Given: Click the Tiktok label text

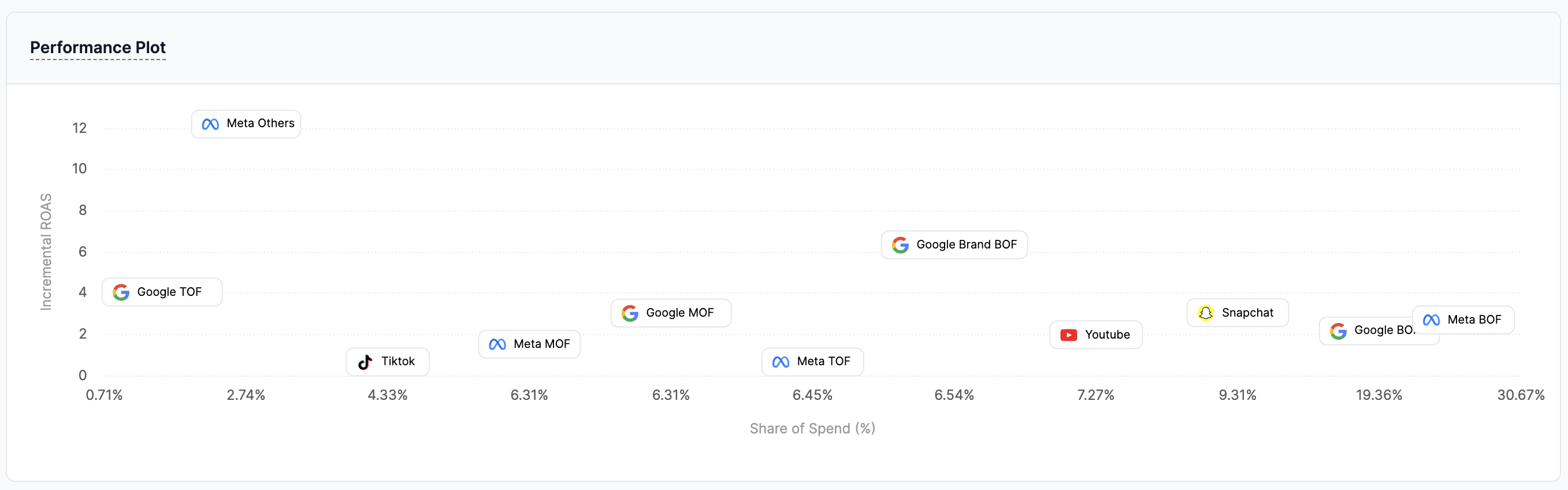Looking at the screenshot, I should coord(398,362).
